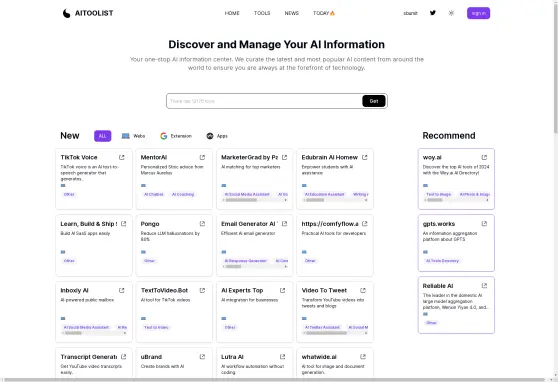Open external link icon on Transcript Generator card
558x382 pixels.
tap(123, 356)
